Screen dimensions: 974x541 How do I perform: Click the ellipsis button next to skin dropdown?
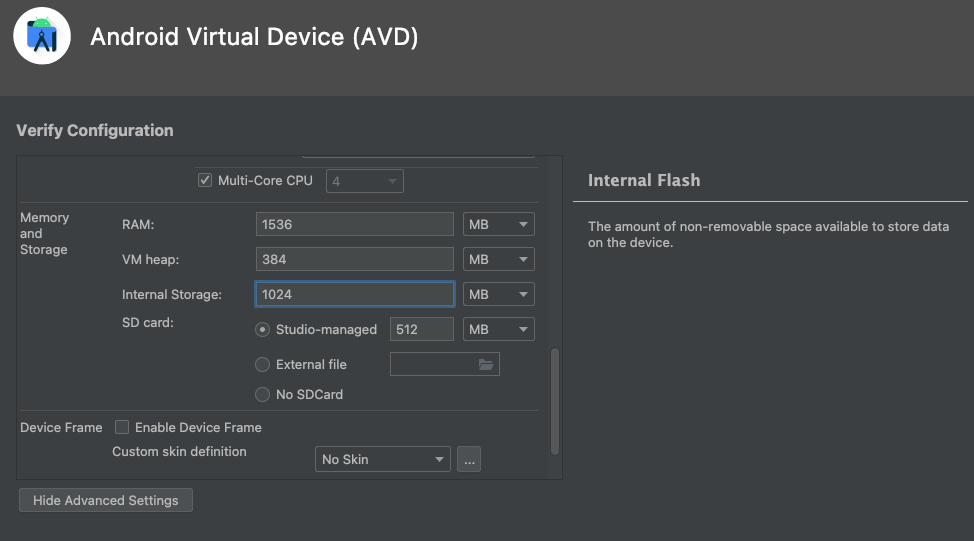[x=470, y=460]
